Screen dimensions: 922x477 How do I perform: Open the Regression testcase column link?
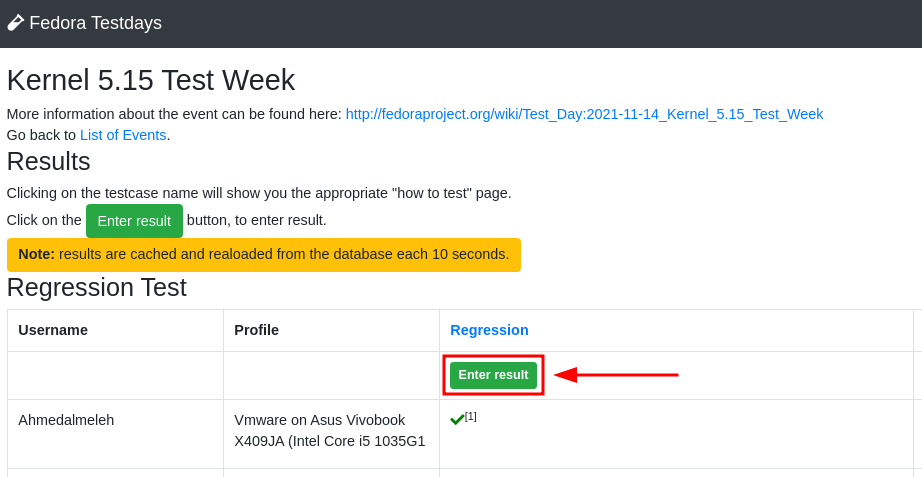tap(489, 330)
